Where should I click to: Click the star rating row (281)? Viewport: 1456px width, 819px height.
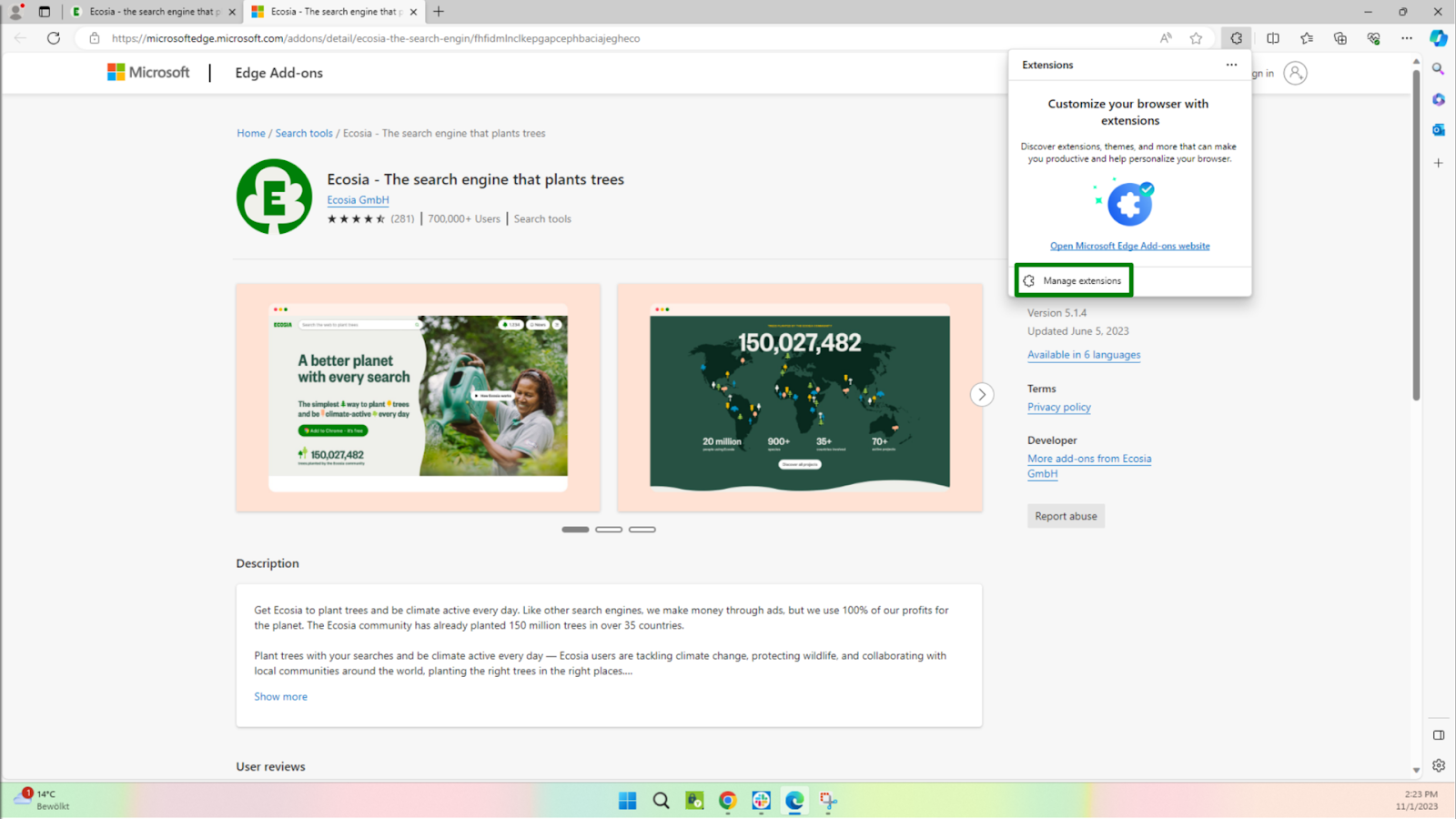point(370,218)
